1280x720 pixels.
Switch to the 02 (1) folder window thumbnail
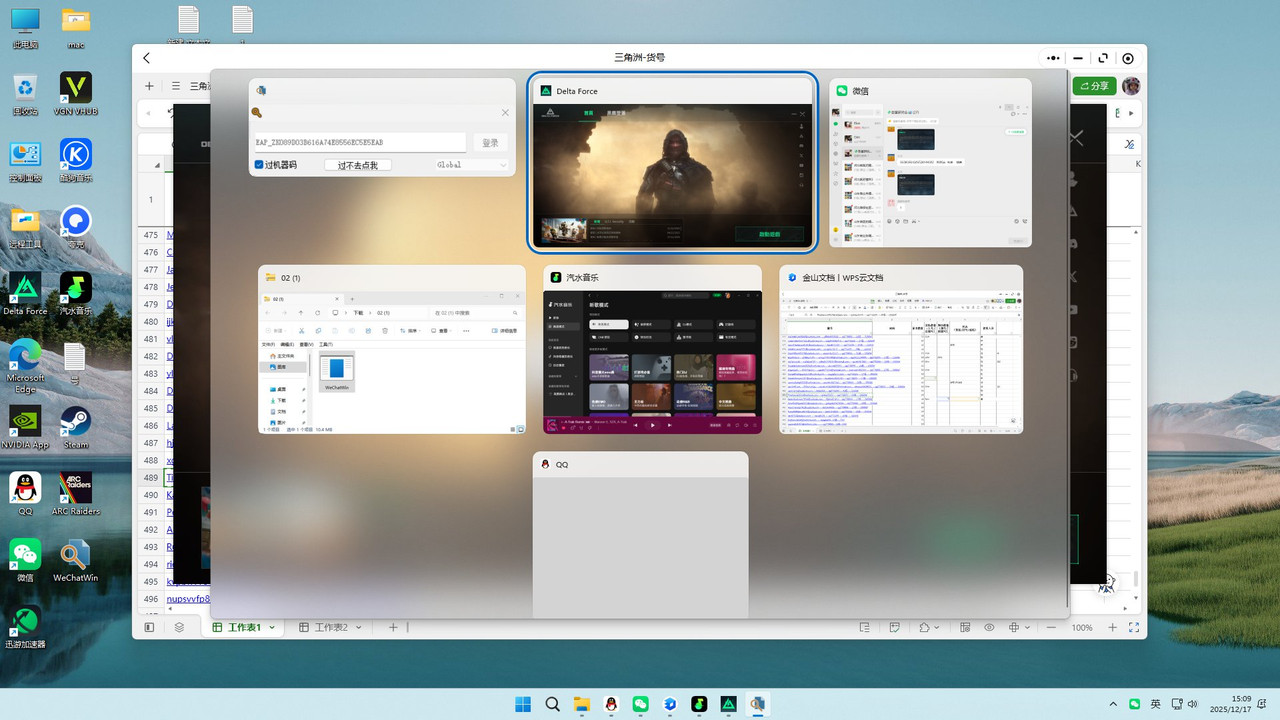click(x=392, y=349)
